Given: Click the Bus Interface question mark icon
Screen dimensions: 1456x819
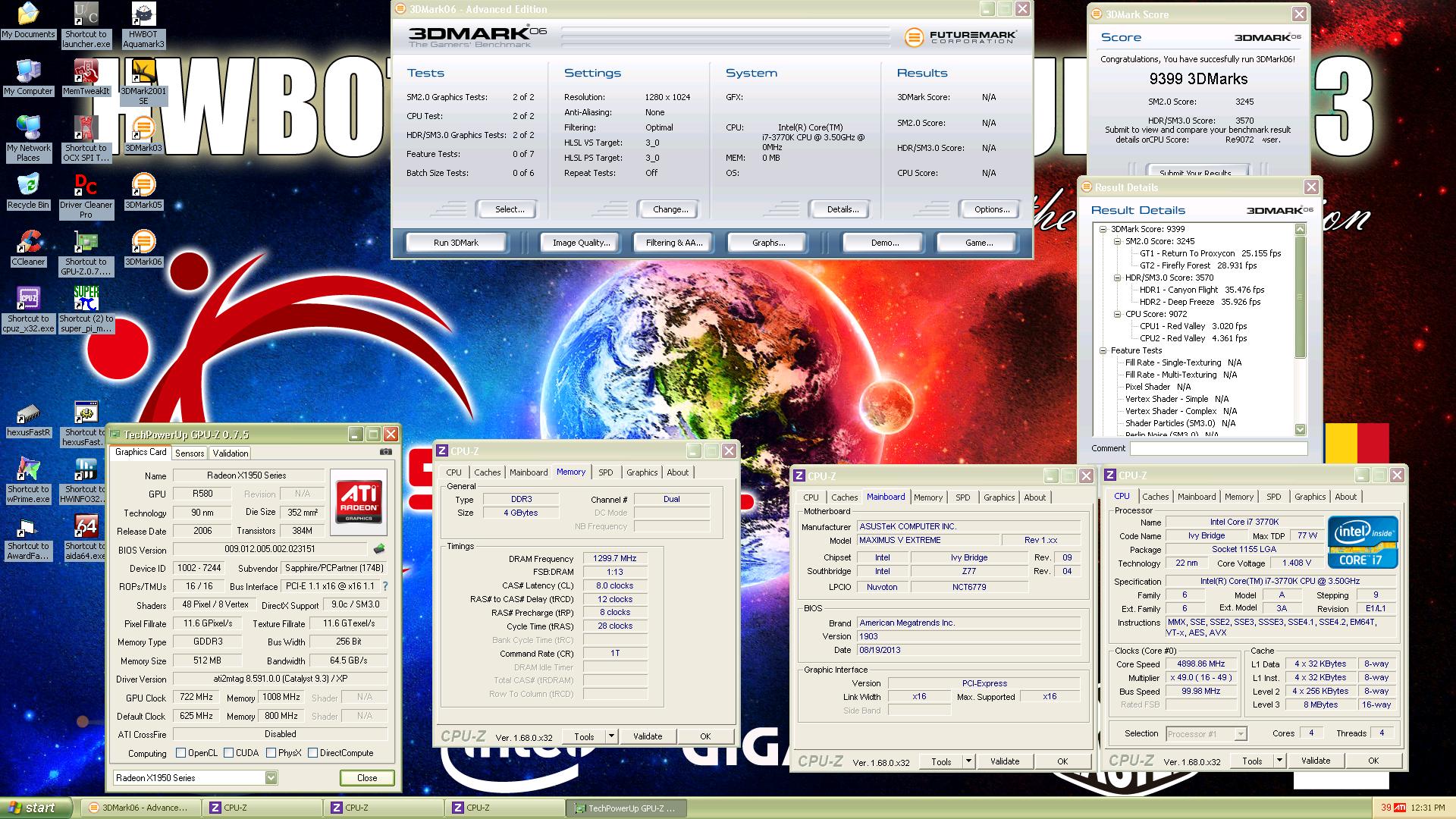Looking at the screenshot, I should tap(385, 586).
